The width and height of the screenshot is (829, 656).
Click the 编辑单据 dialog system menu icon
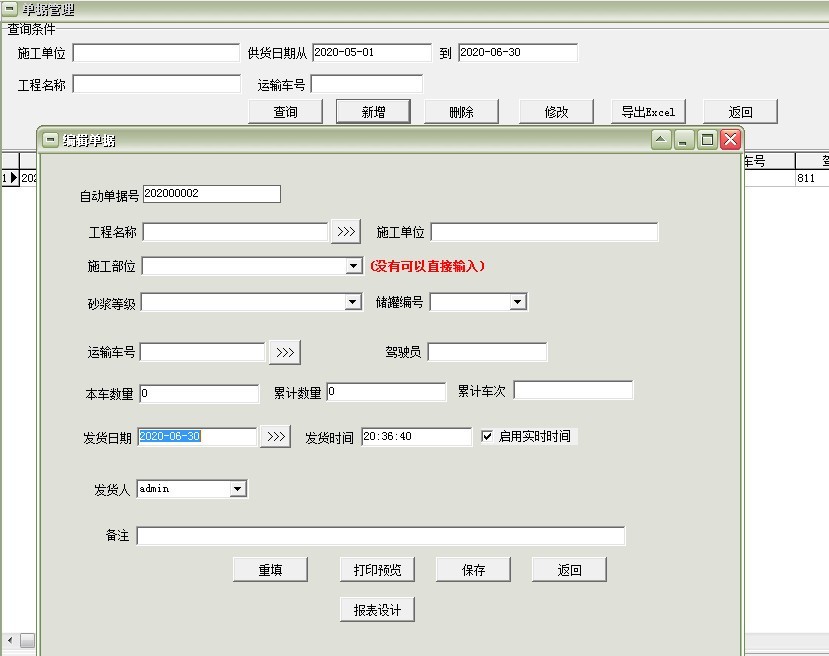(x=50, y=140)
